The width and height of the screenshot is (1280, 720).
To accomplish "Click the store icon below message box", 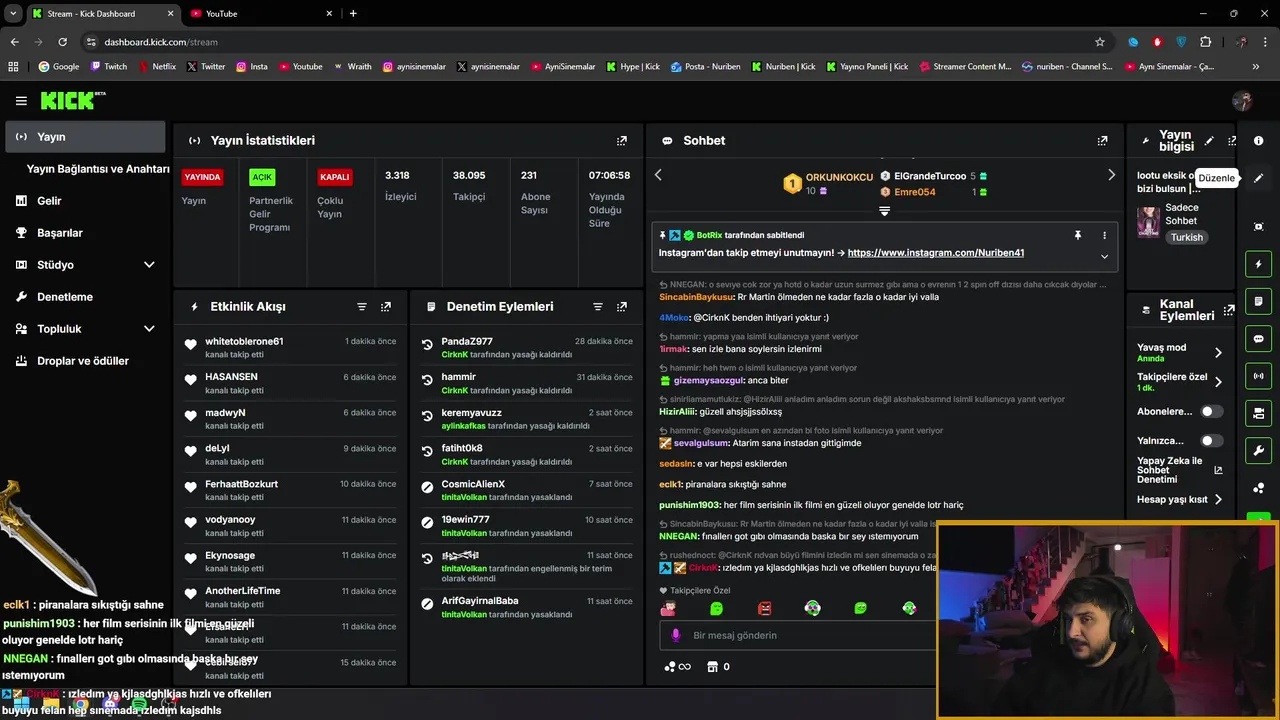I will coord(712,667).
